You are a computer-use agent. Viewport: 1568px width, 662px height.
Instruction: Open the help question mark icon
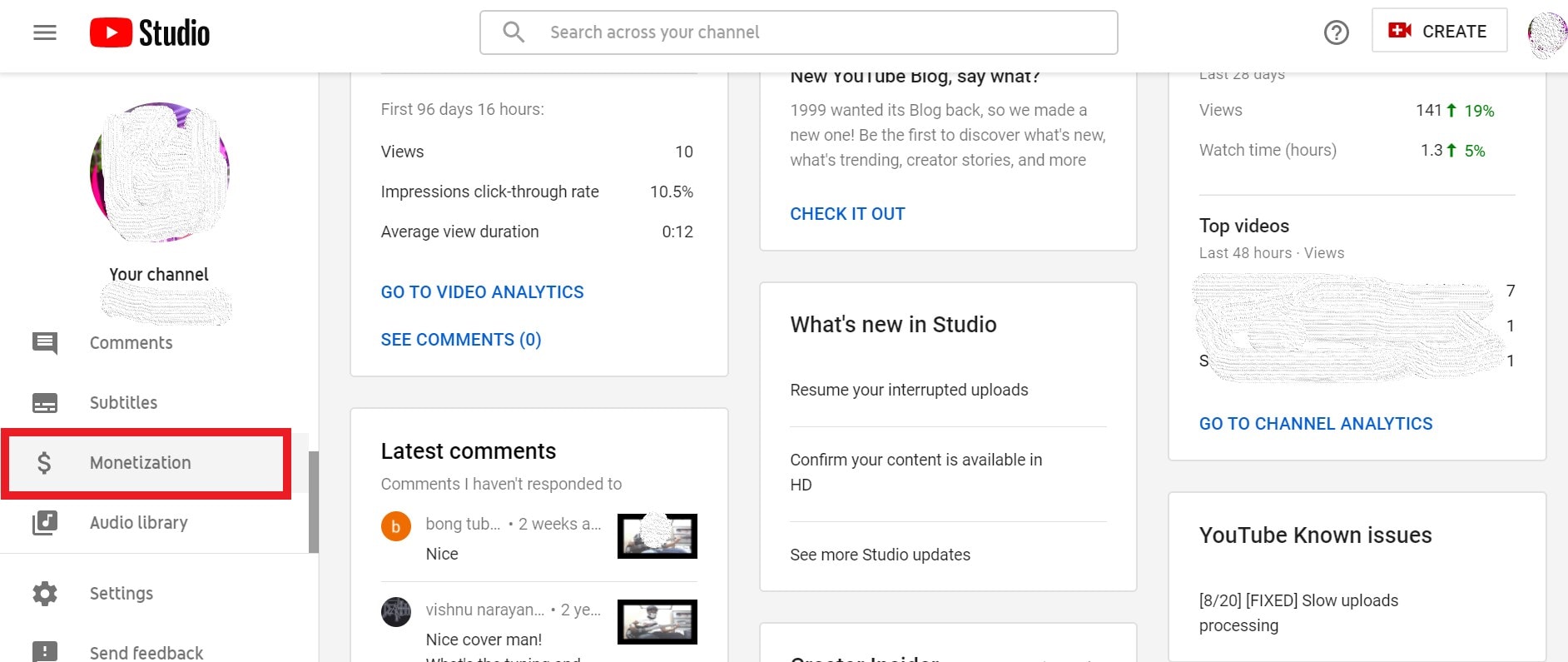[1336, 32]
